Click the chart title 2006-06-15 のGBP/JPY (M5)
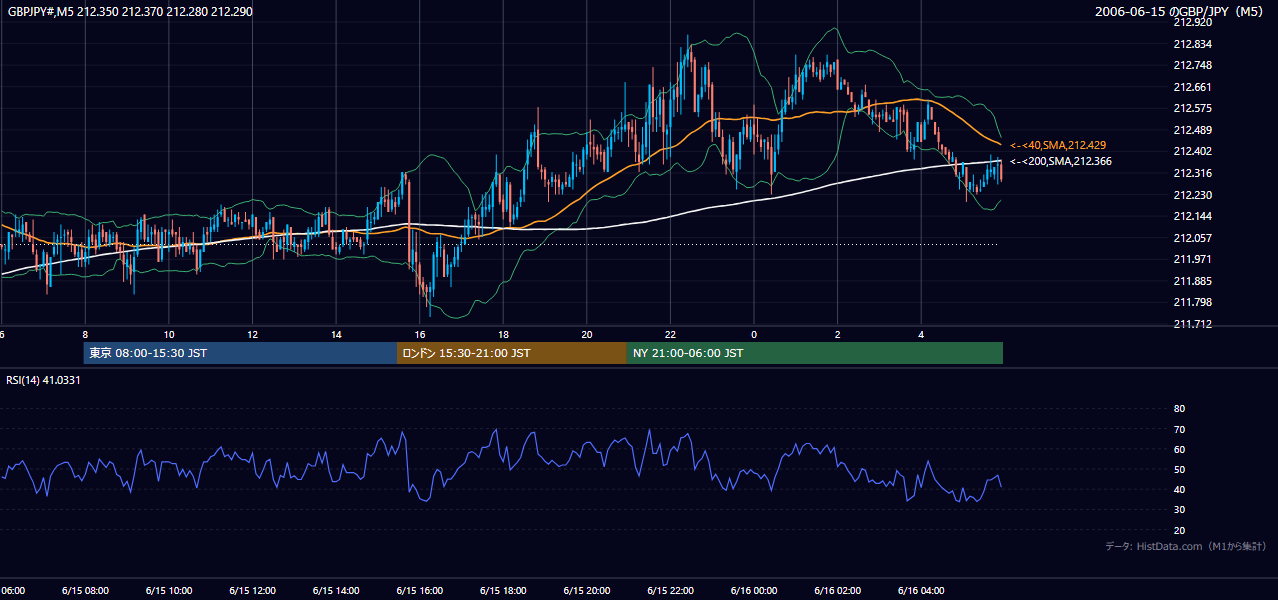1278x600 pixels. [1180, 11]
